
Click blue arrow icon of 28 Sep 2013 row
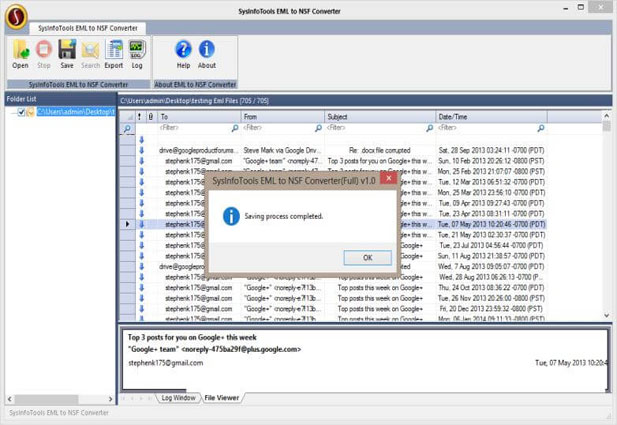click(142, 150)
